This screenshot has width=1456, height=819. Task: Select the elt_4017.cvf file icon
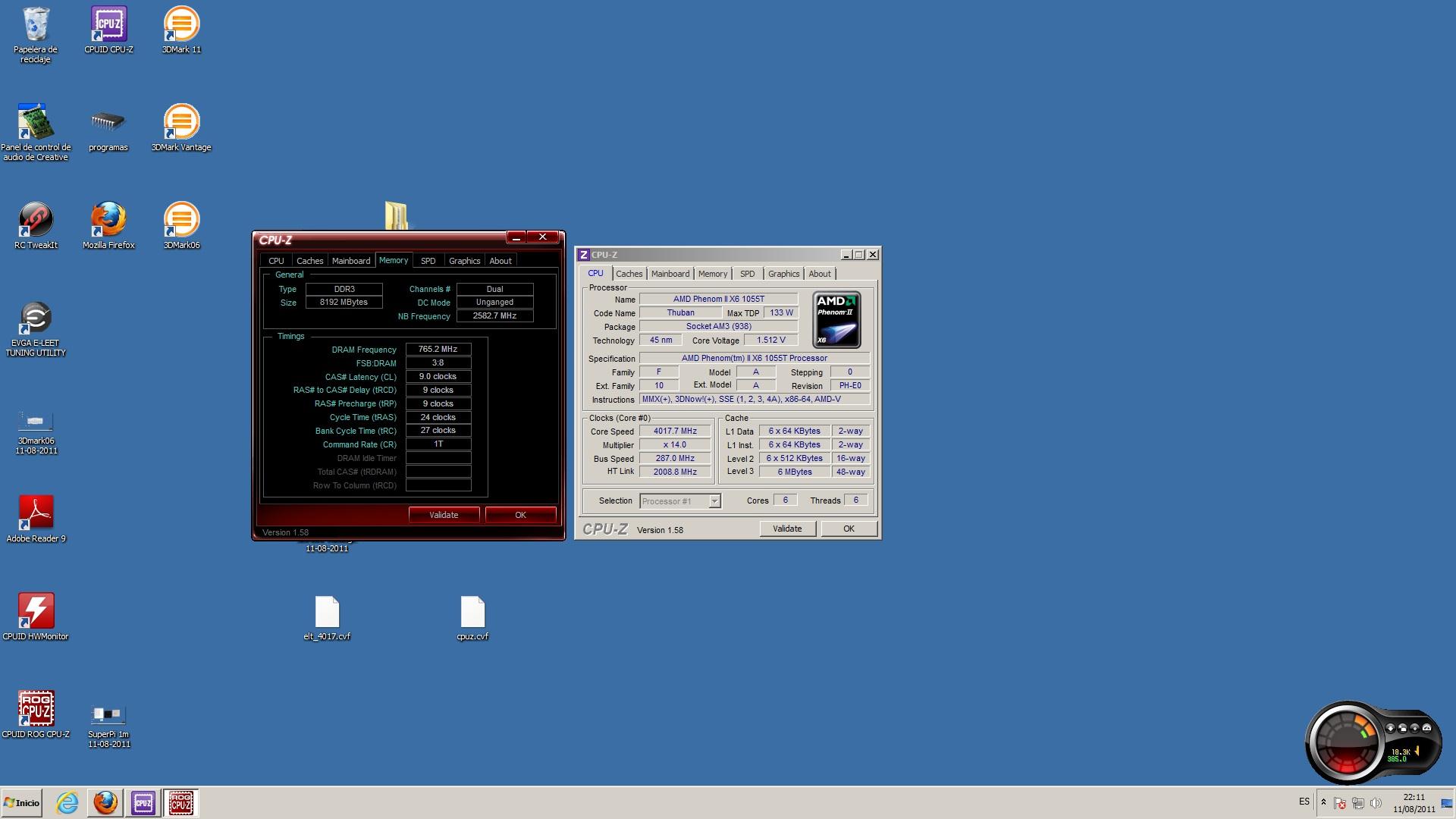click(327, 618)
